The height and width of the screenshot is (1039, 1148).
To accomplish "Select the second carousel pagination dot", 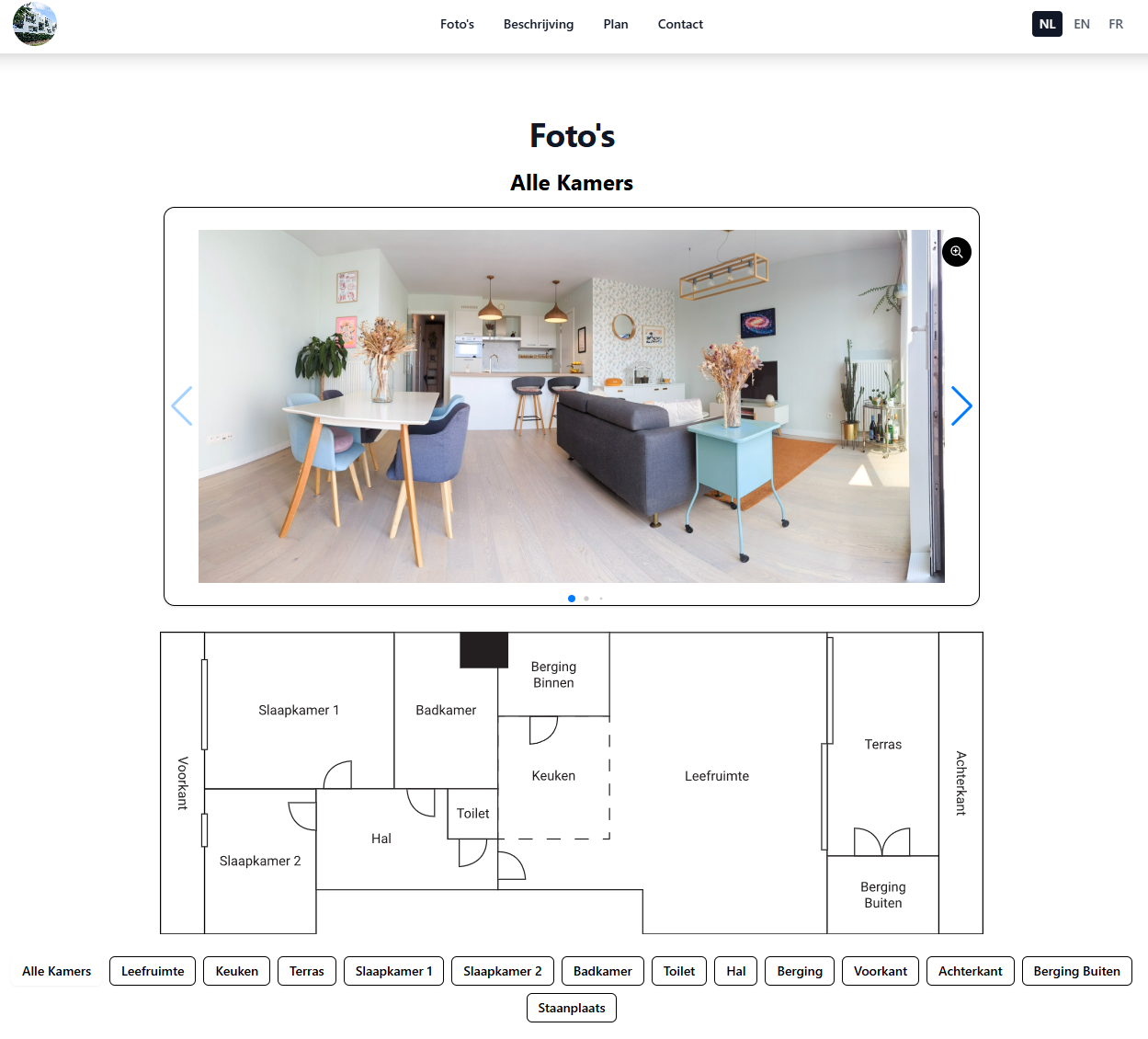I will tap(585, 598).
